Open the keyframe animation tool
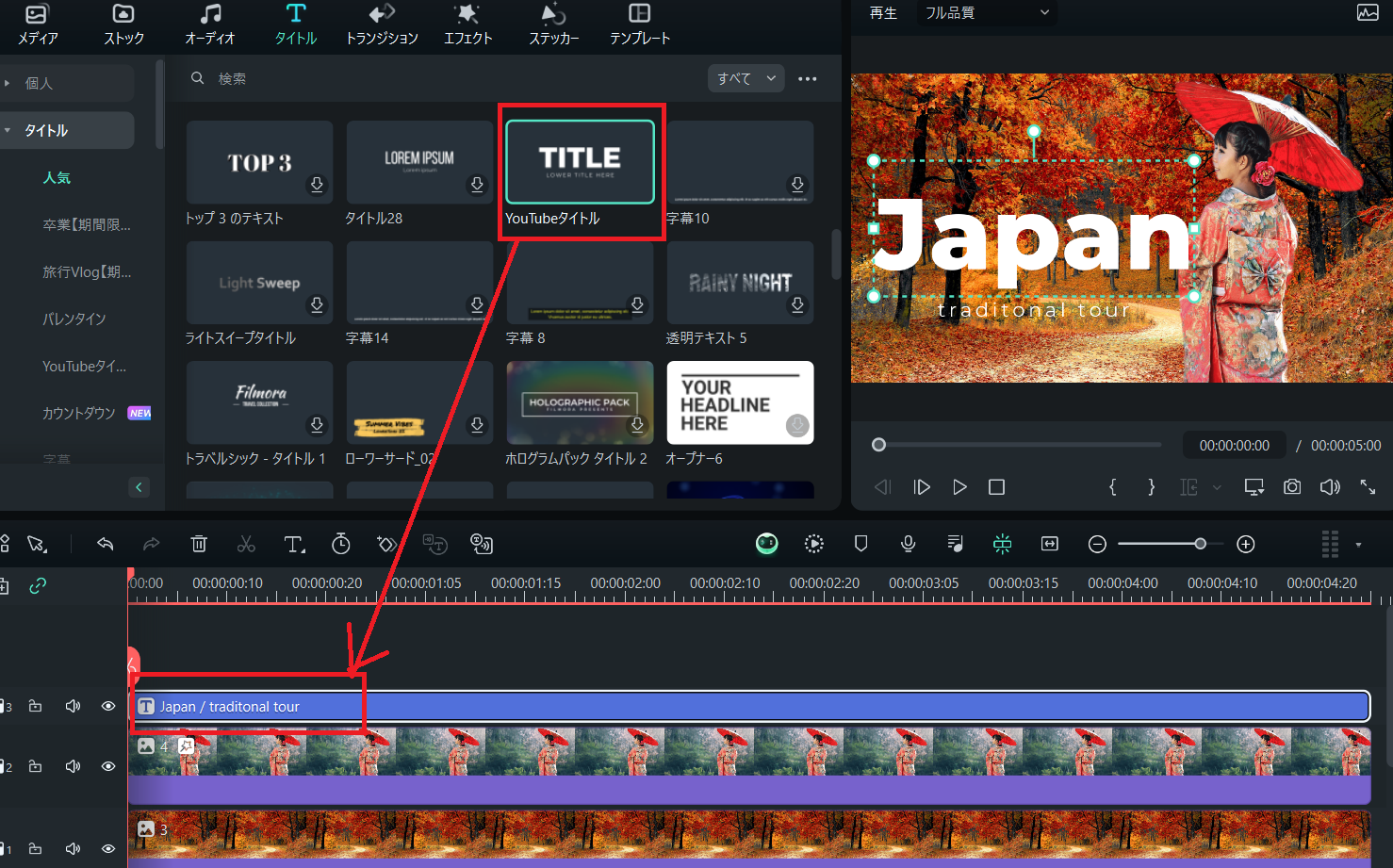Screen dimensions: 1393x868 (385, 544)
